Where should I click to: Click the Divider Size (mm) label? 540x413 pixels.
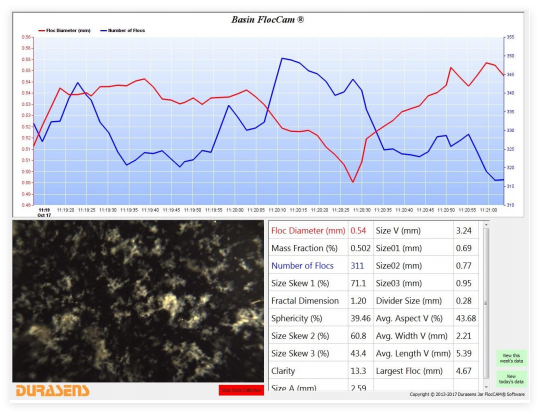[x=409, y=301]
